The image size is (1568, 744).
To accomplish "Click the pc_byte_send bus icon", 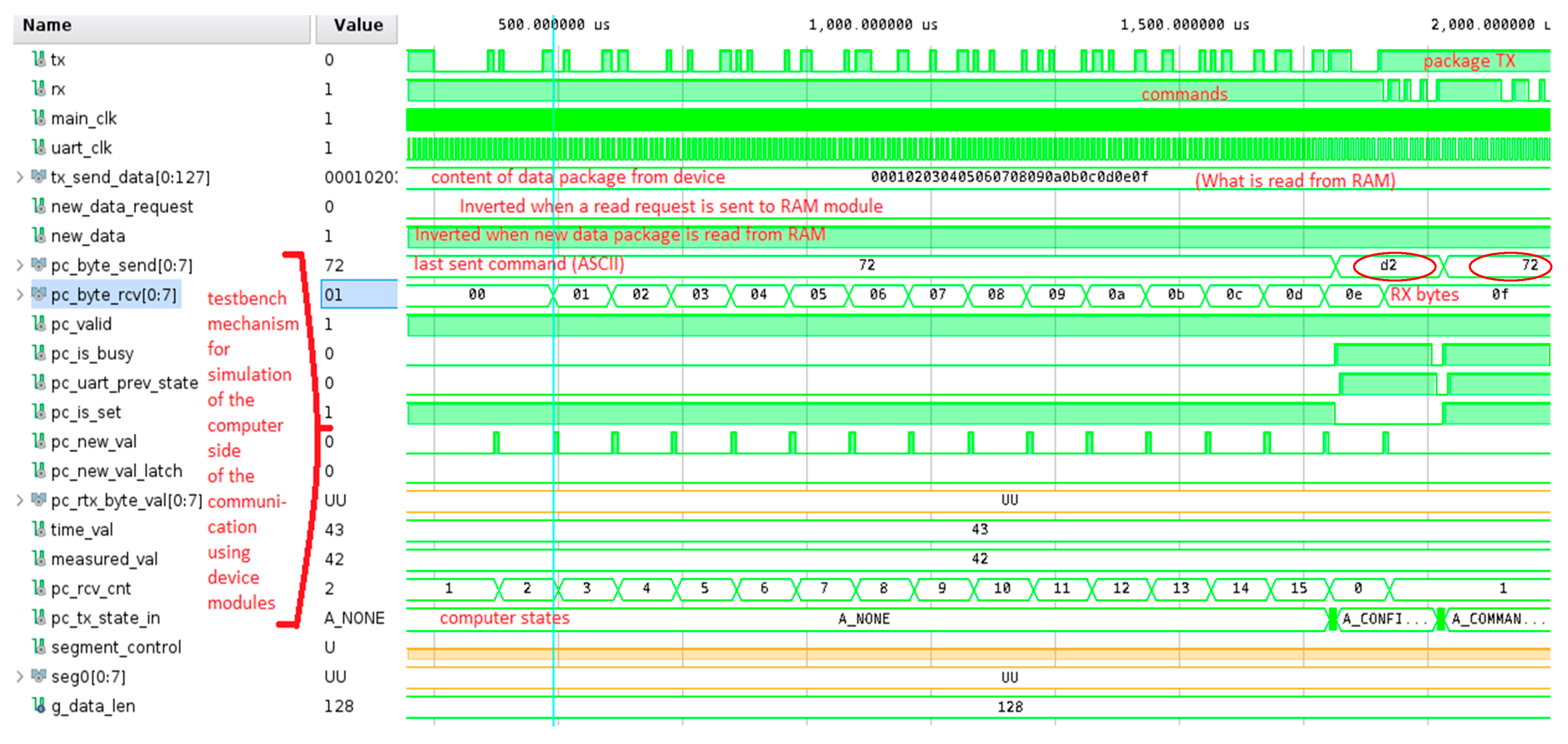I will tap(39, 265).
